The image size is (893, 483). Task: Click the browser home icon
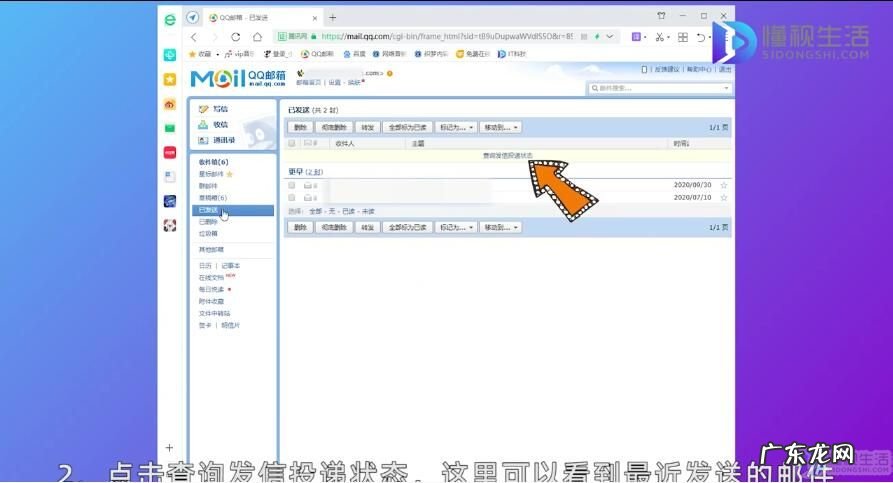tap(257, 37)
